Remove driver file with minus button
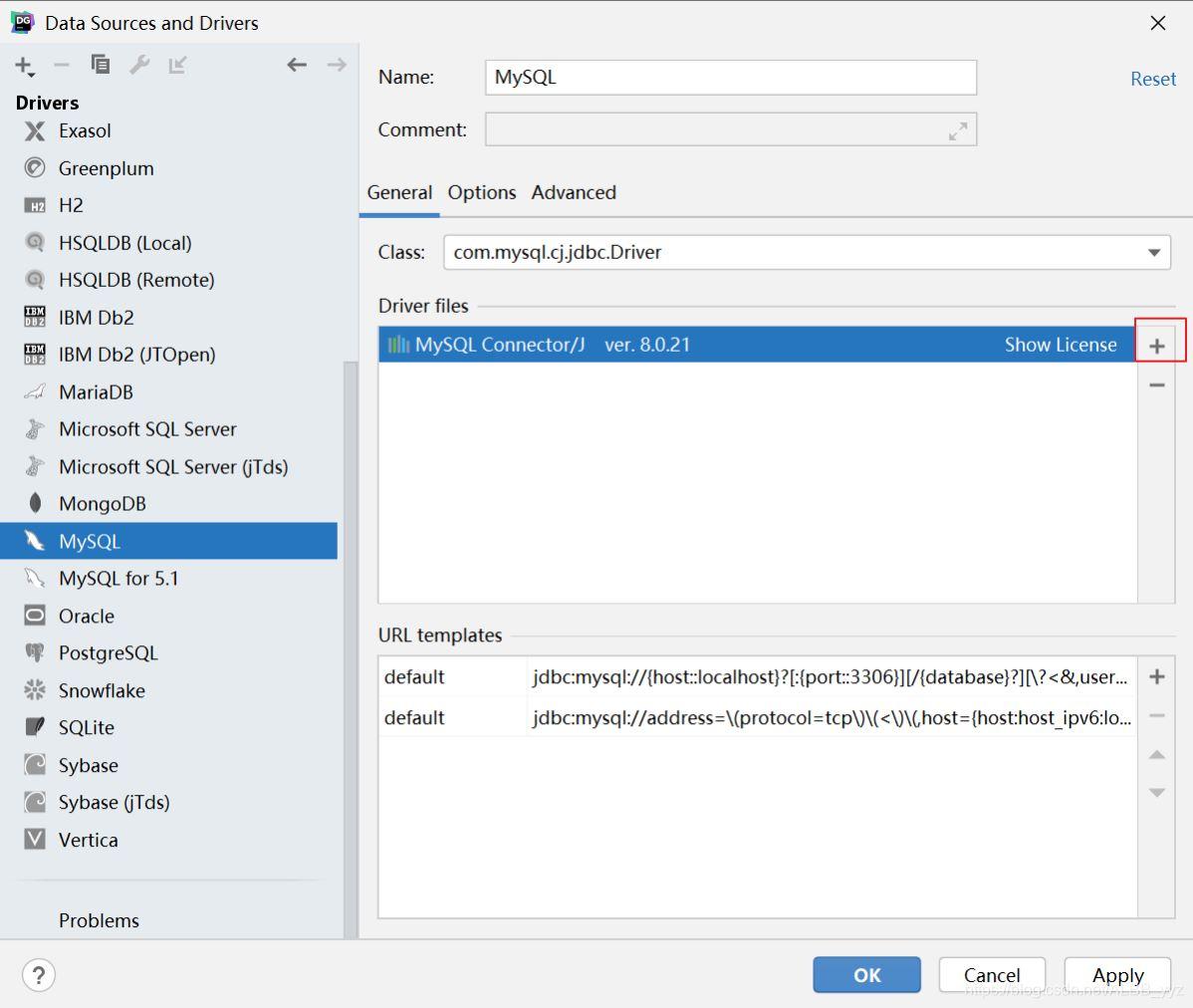The width and height of the screenshot is (1193, 1008). (x=1156, y=385)
